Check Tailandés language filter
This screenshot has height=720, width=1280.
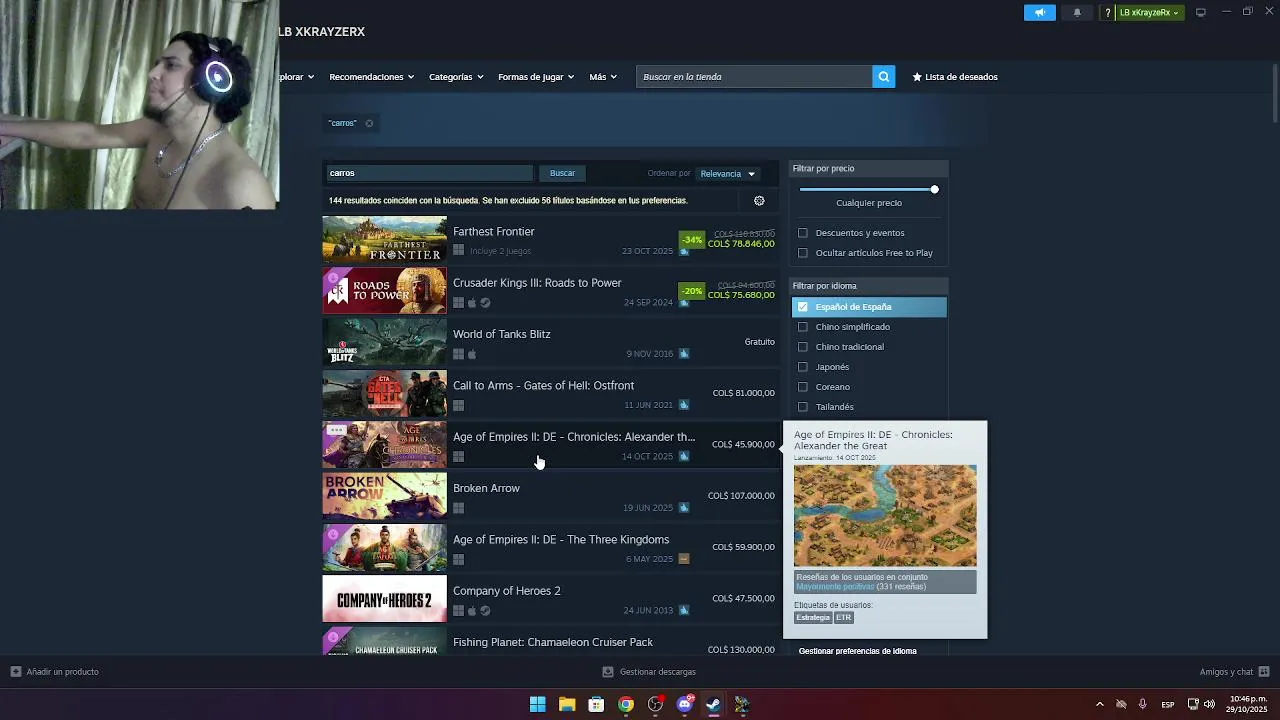802,407
